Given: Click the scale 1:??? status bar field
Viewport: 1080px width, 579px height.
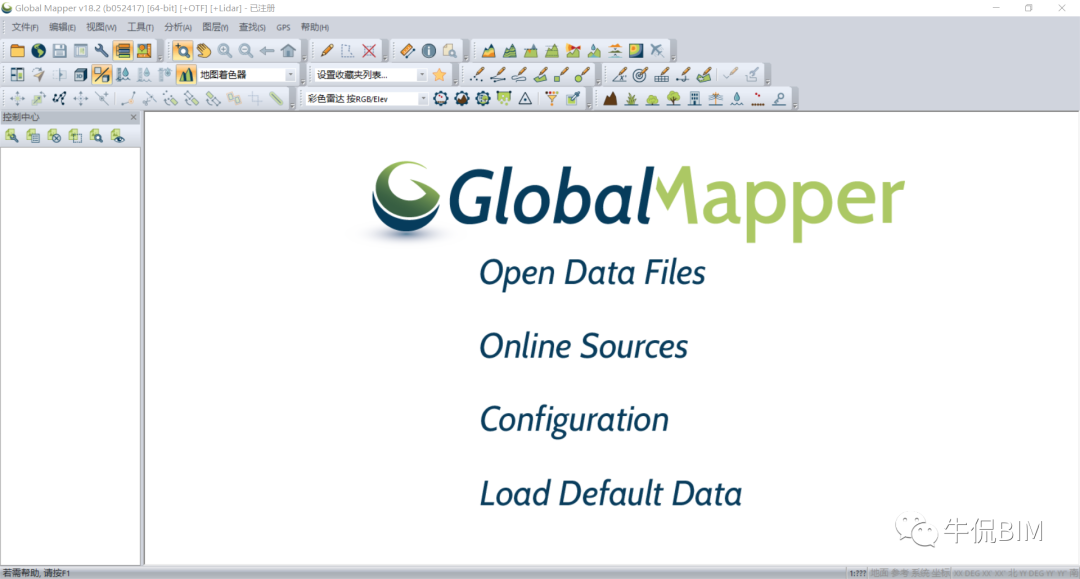Looking at the screenshot, I should coord(857,573).
